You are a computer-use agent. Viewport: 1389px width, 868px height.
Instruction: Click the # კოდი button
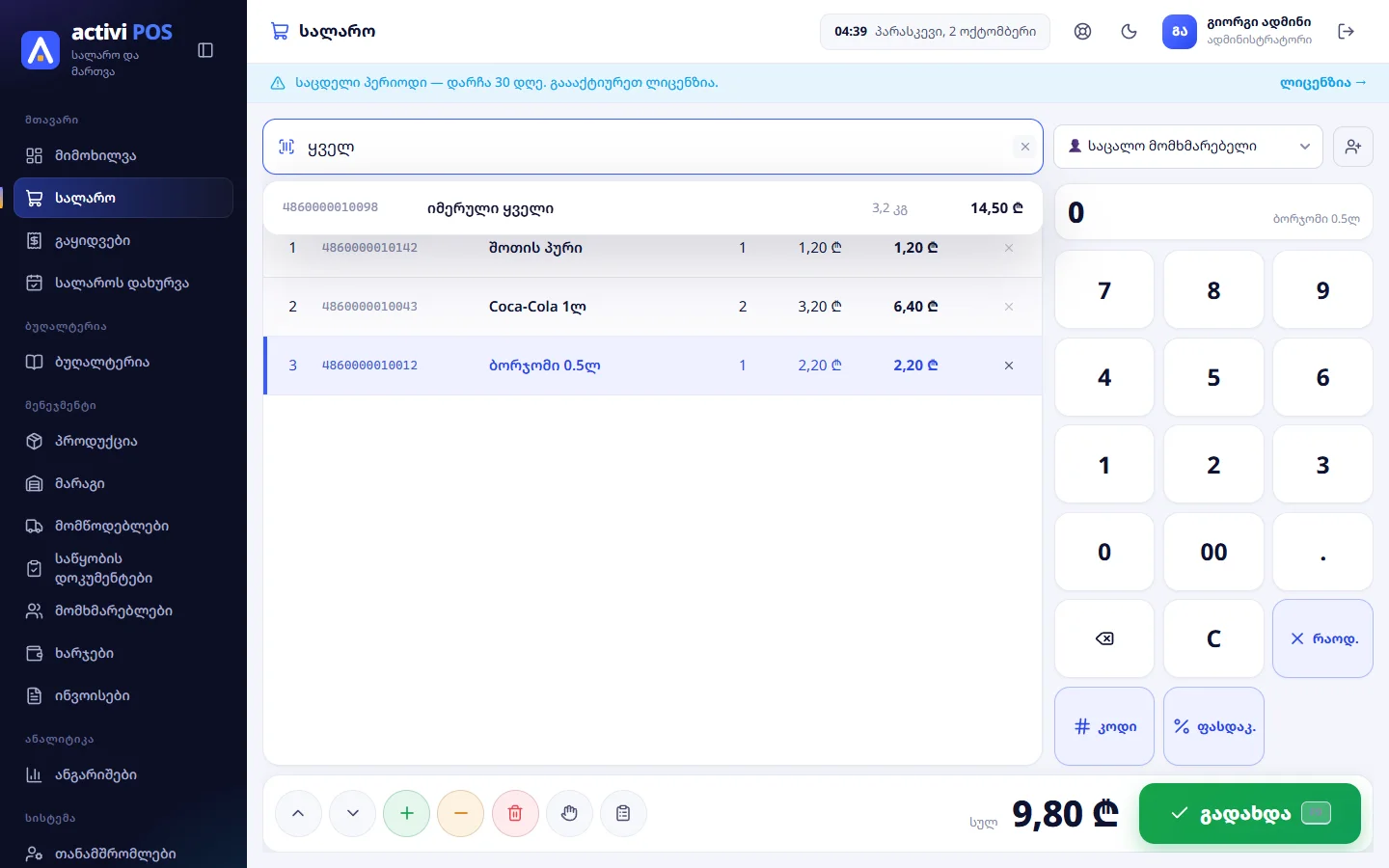click(1104, 726)
